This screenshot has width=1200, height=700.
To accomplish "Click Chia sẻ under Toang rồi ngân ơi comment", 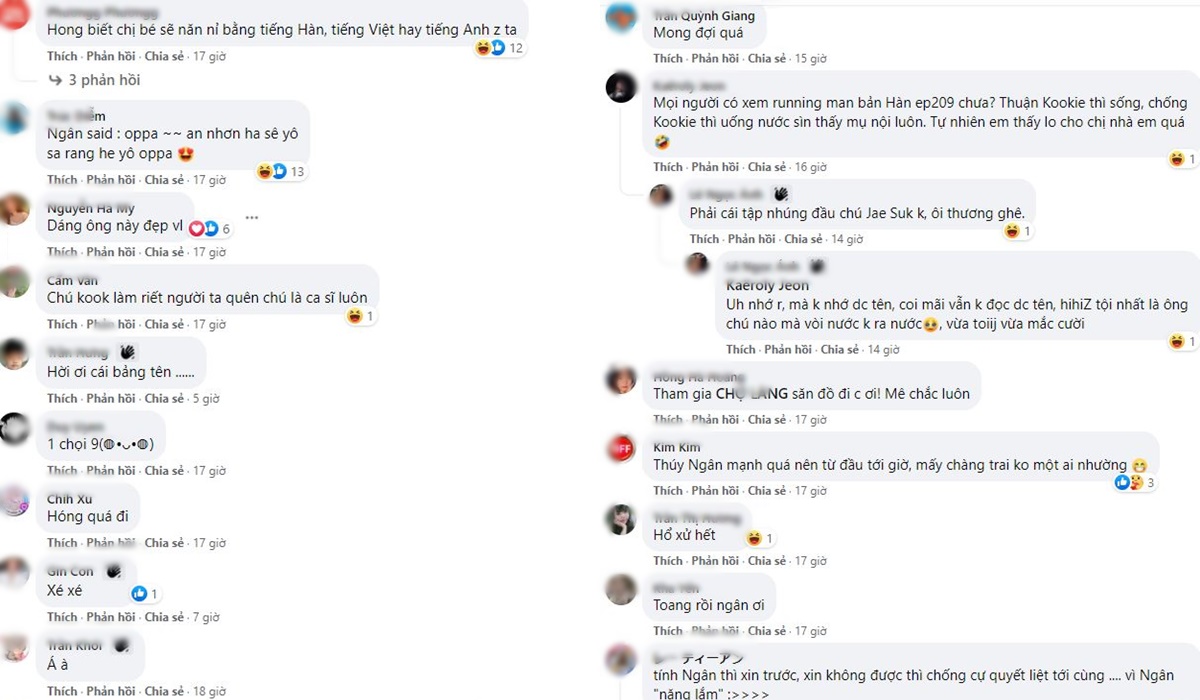I will [x=768, y=631].
